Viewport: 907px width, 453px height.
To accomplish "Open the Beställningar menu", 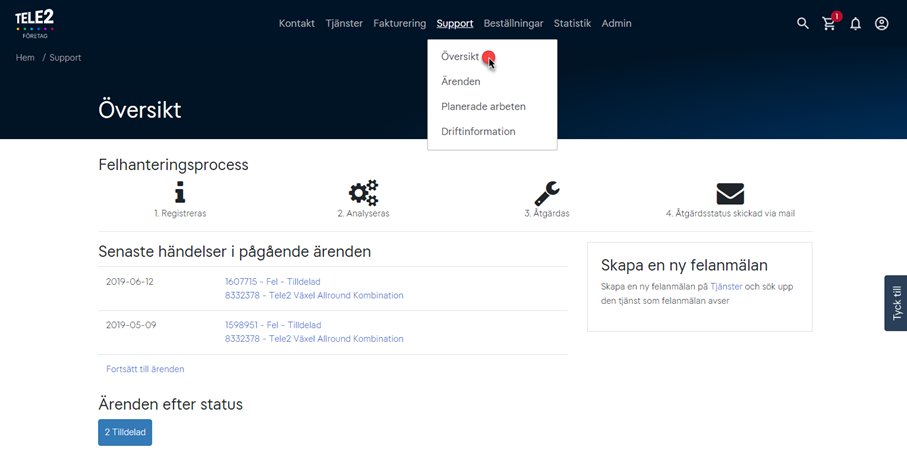I will point(514,24).
